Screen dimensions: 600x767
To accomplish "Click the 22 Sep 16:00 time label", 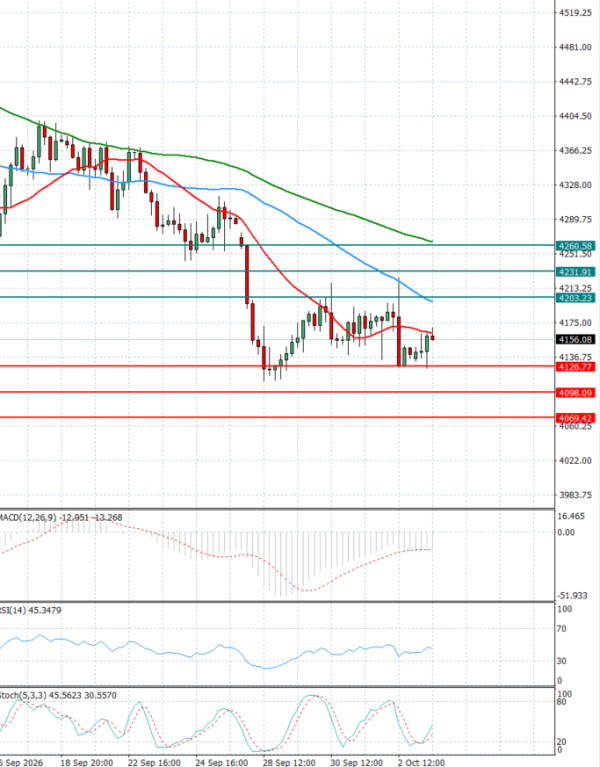I will pyautogui.click(x=155, y=763).
